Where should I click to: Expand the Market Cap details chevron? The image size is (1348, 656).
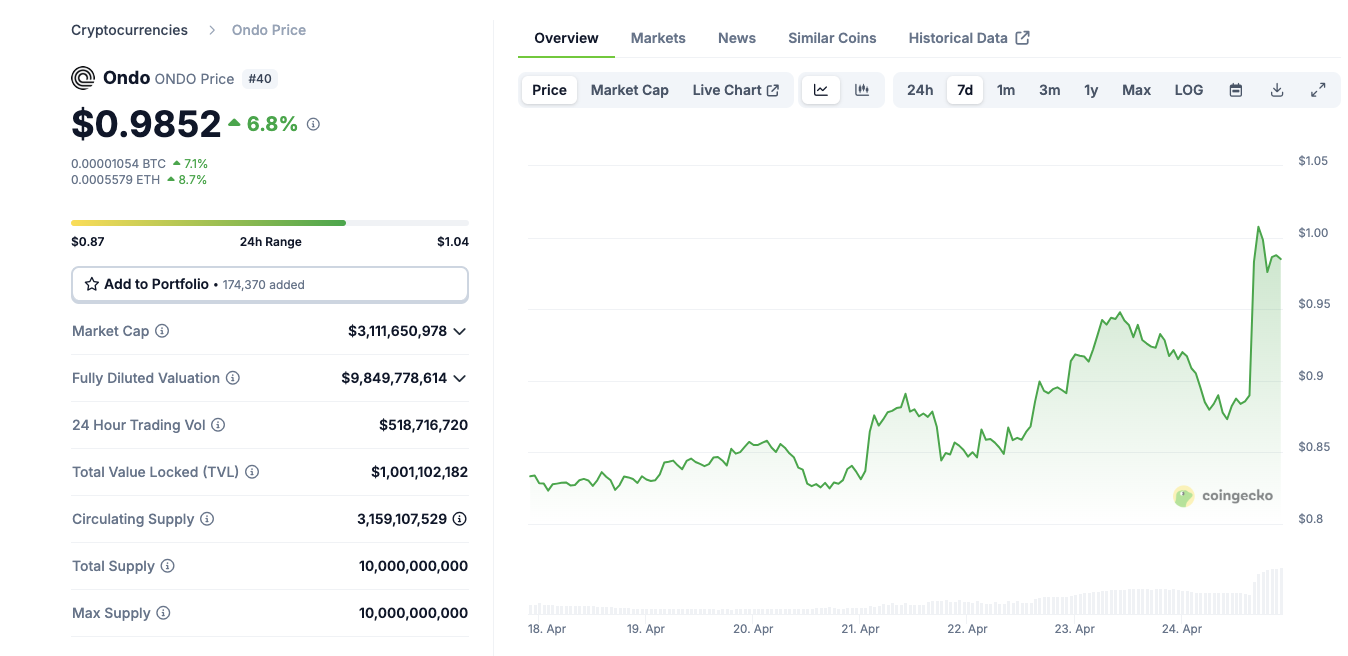pos(461,330)
